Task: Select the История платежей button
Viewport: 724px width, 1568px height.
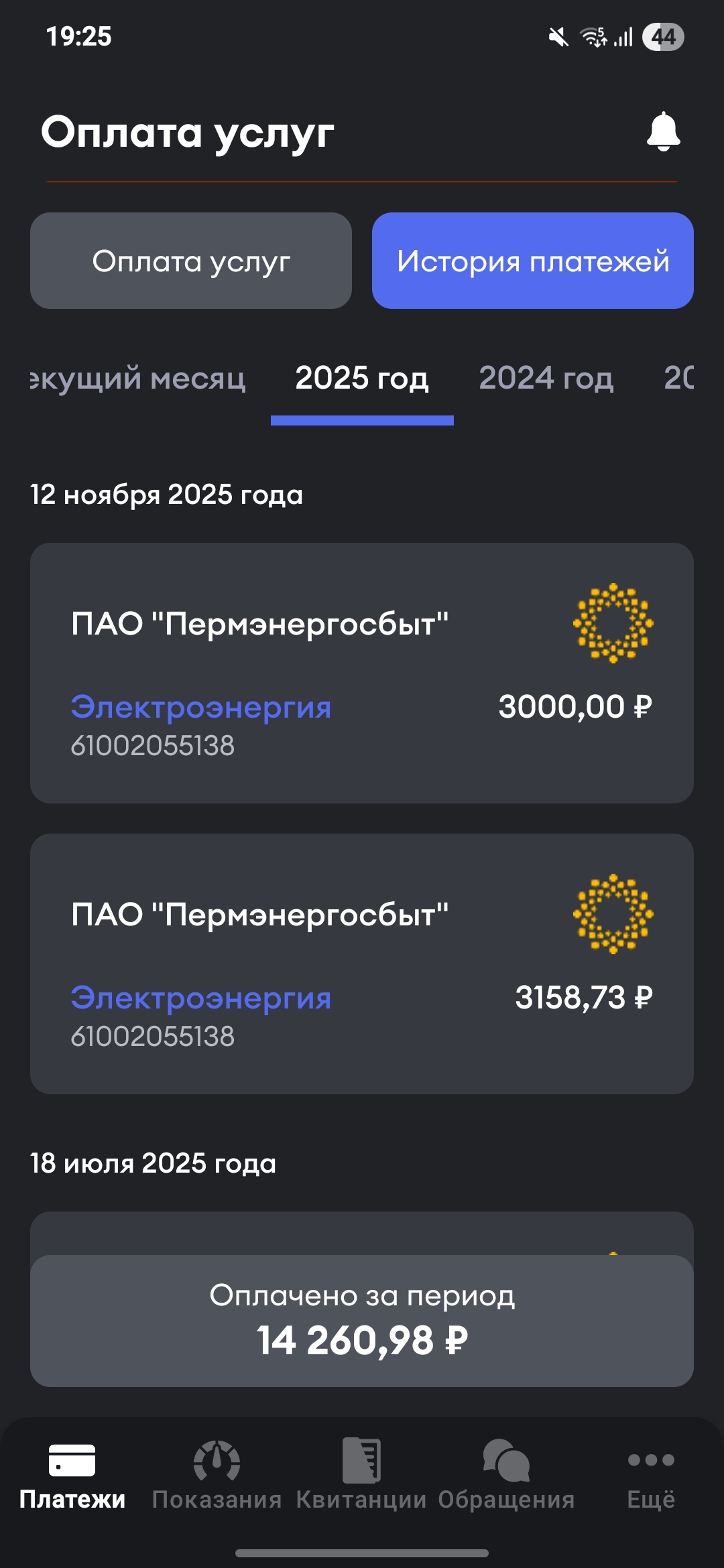Action: pyautogui.click(x=533, y=261)
